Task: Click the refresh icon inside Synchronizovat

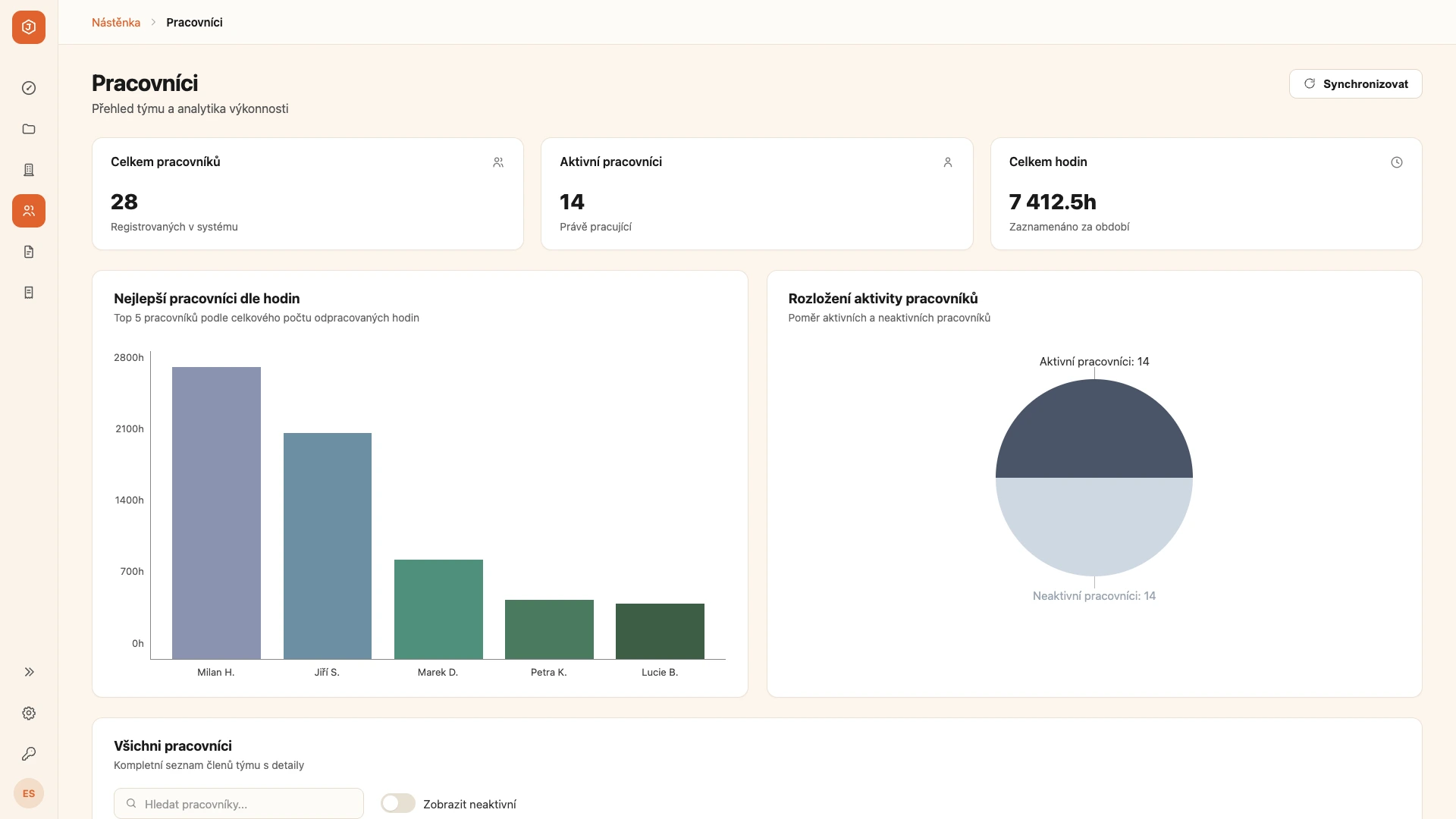Action: tap(1309, 84)
